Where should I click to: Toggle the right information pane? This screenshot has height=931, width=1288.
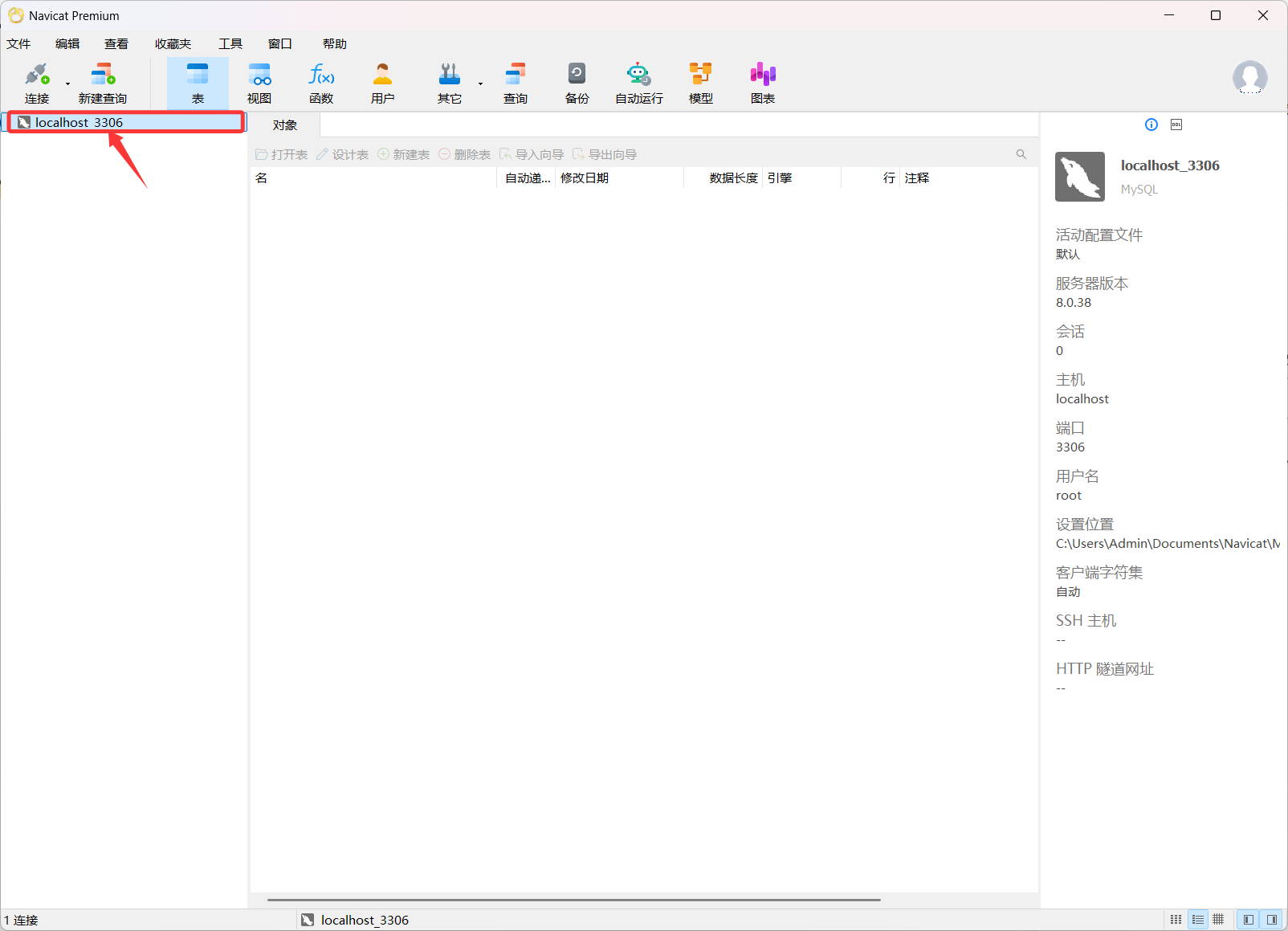1272,920
